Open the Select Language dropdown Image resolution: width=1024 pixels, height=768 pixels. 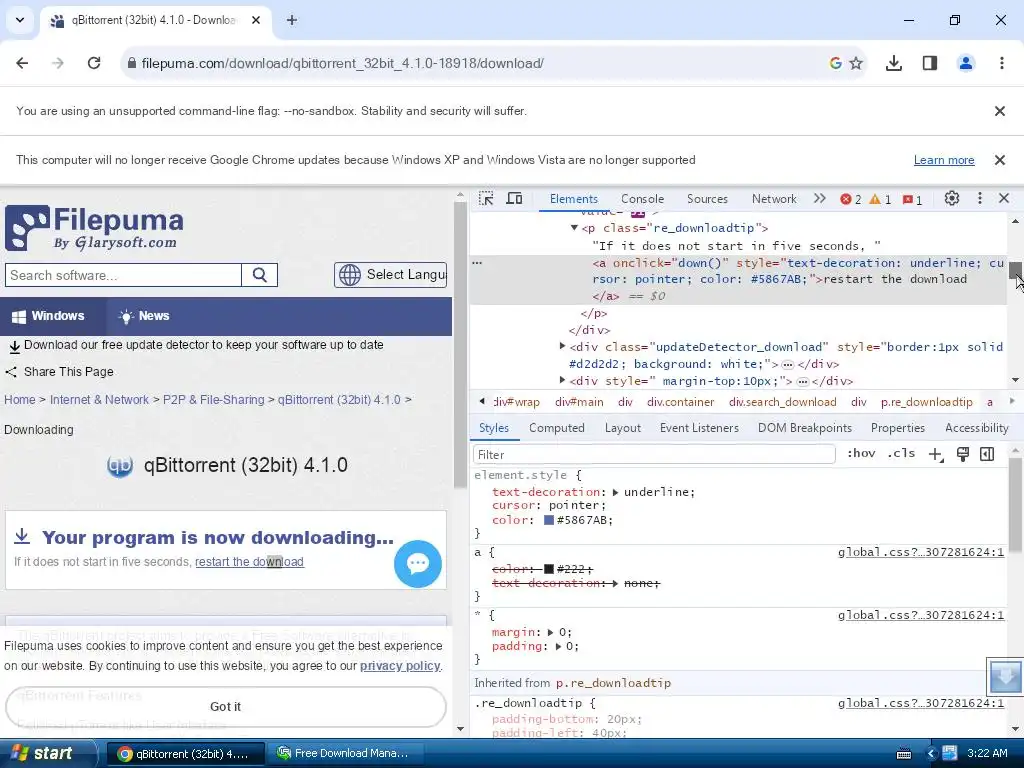(x=391, y=275)
